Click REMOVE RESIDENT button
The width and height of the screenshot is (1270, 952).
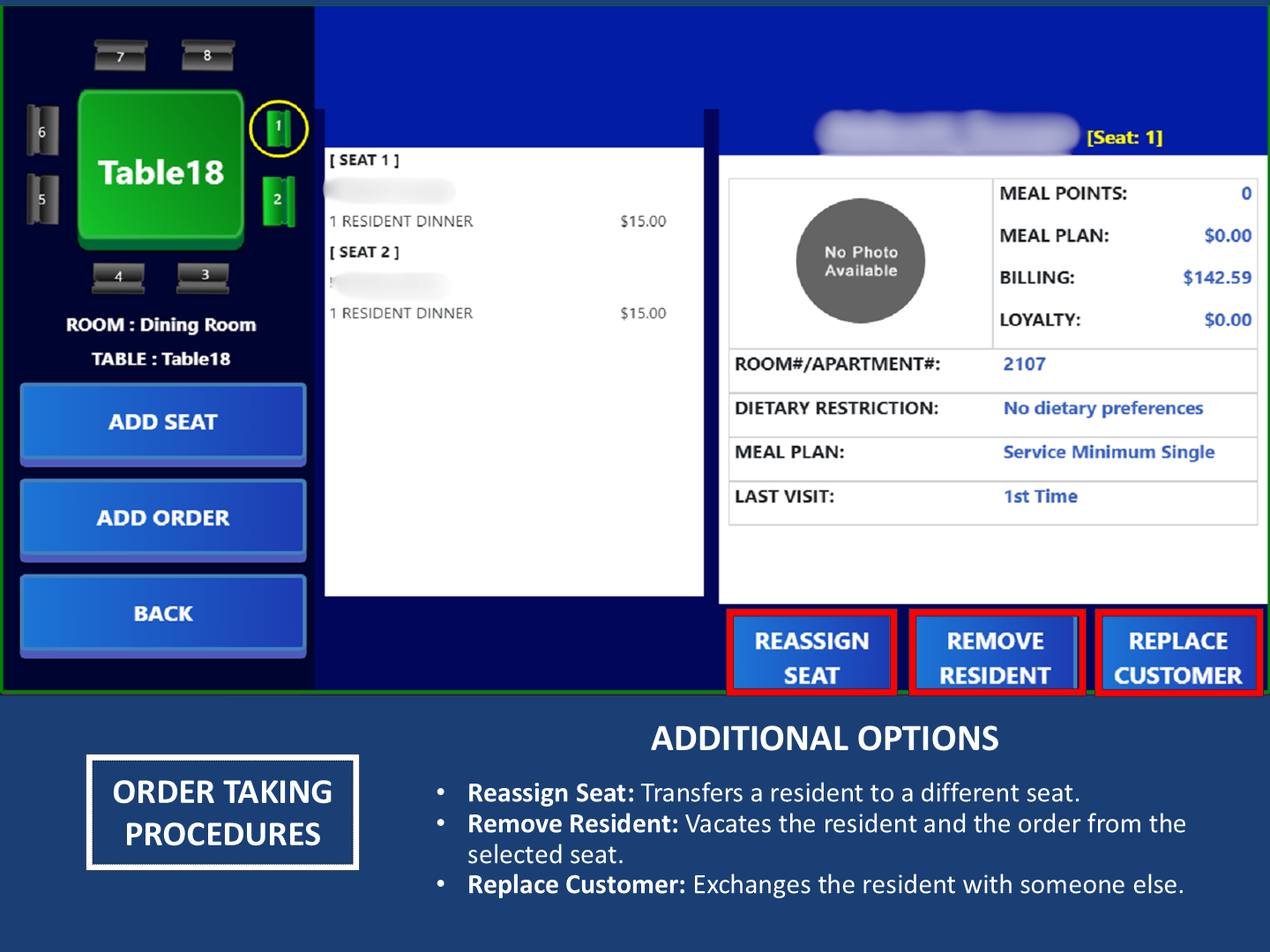pyautogui.click(x=995, y=656)
